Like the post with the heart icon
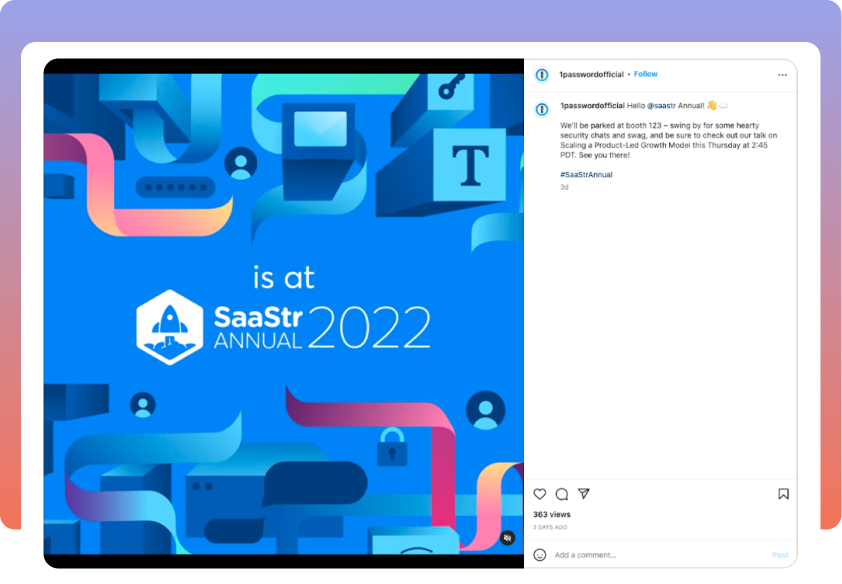842x584 pixels. pos(540,494)
